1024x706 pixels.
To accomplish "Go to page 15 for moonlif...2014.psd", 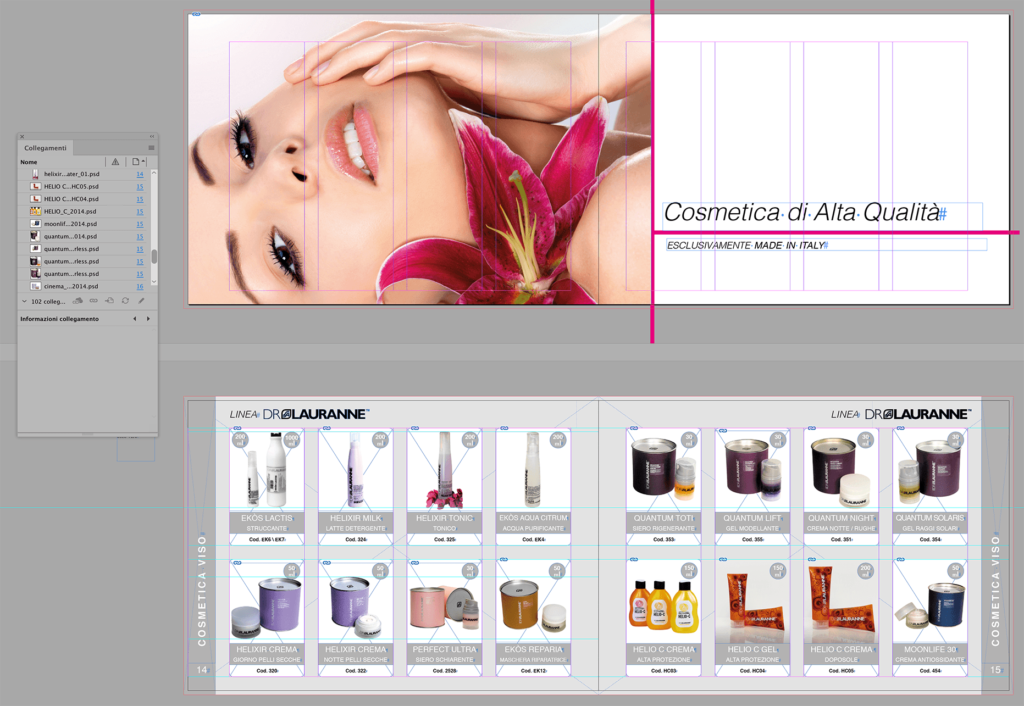I will [x=140, y=224].
